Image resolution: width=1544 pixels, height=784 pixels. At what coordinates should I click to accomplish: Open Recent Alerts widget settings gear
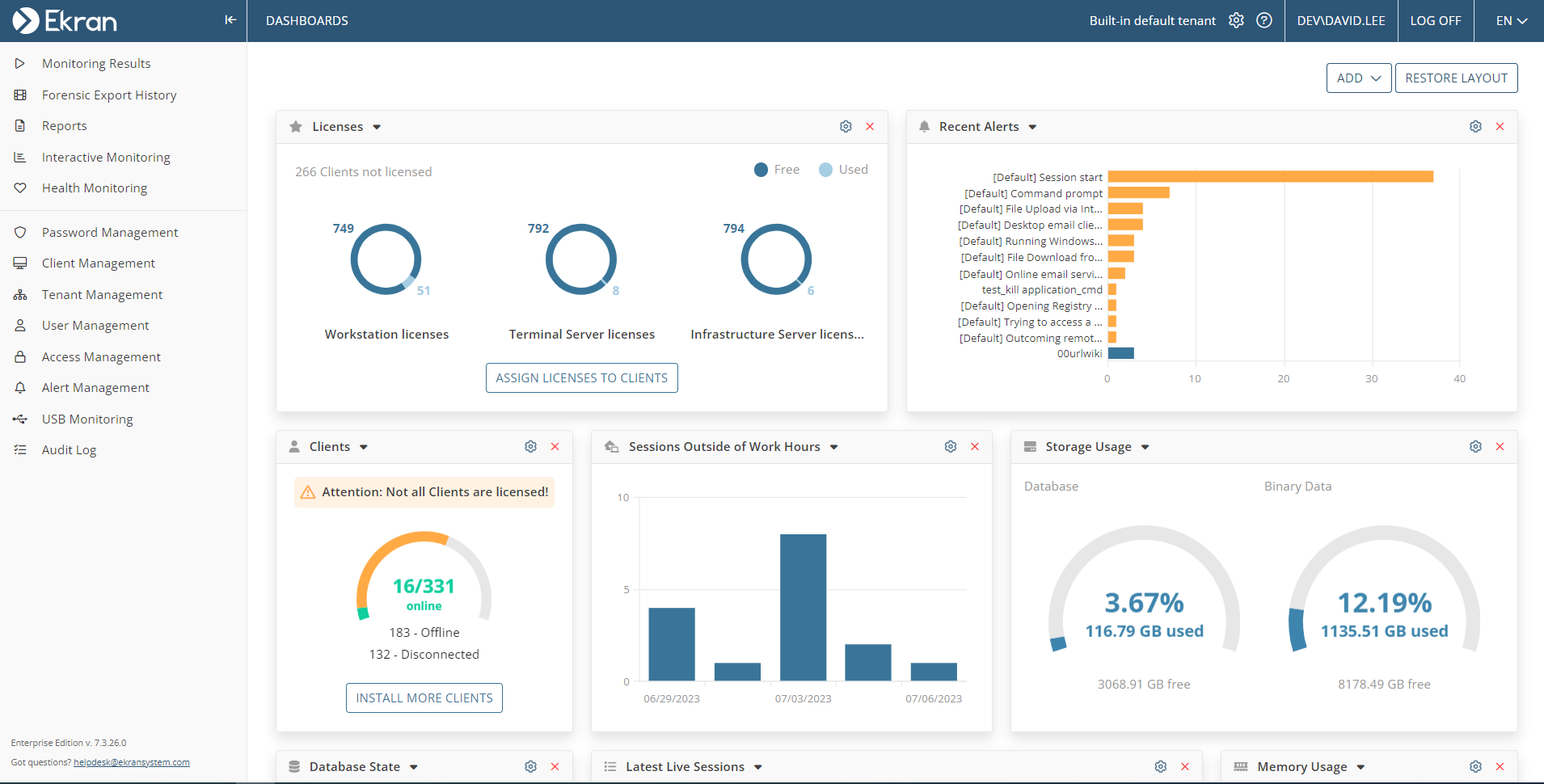1475,127
